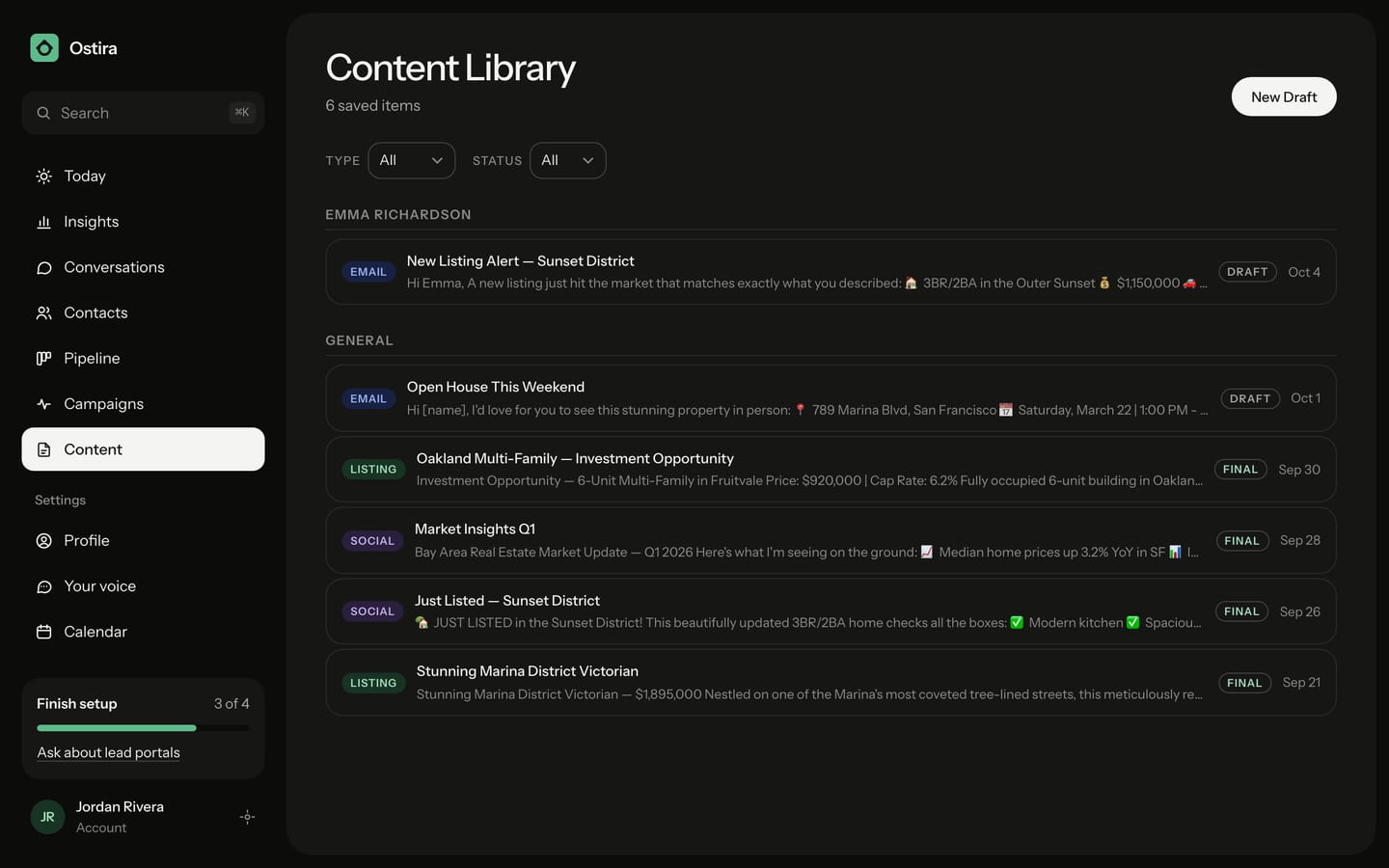The image size is (1389, 868).
Task: Click the SOCIAL tag on Market Insights row
Action: (x=372, y=541)
